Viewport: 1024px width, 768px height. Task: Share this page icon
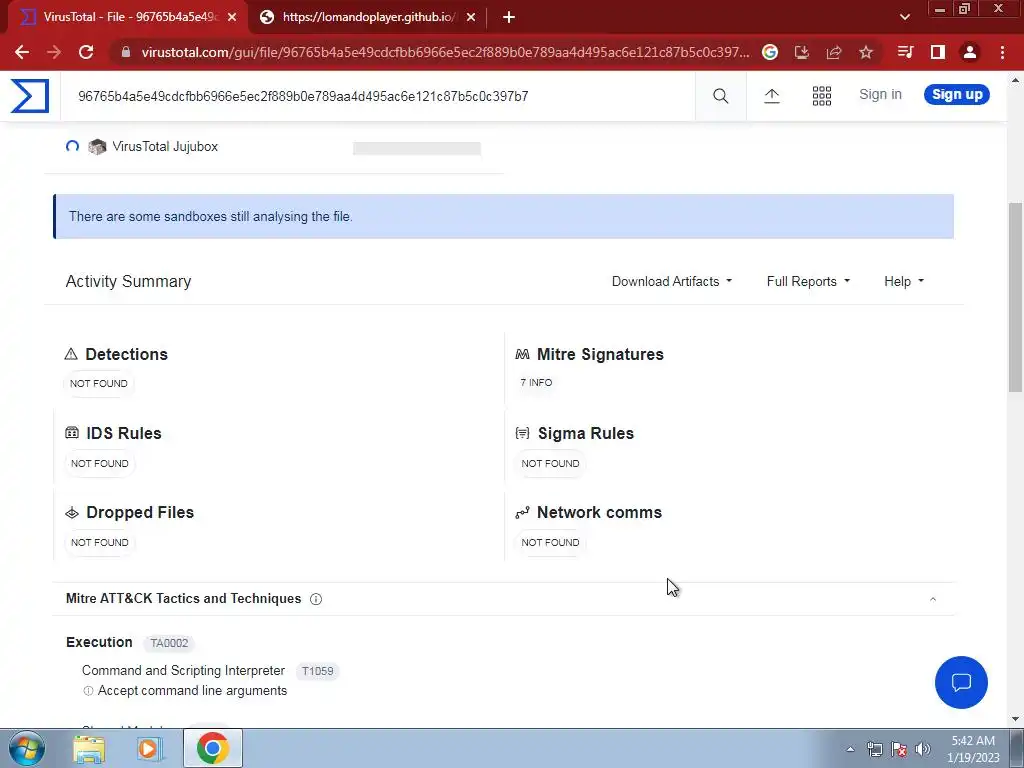(834, 52)
